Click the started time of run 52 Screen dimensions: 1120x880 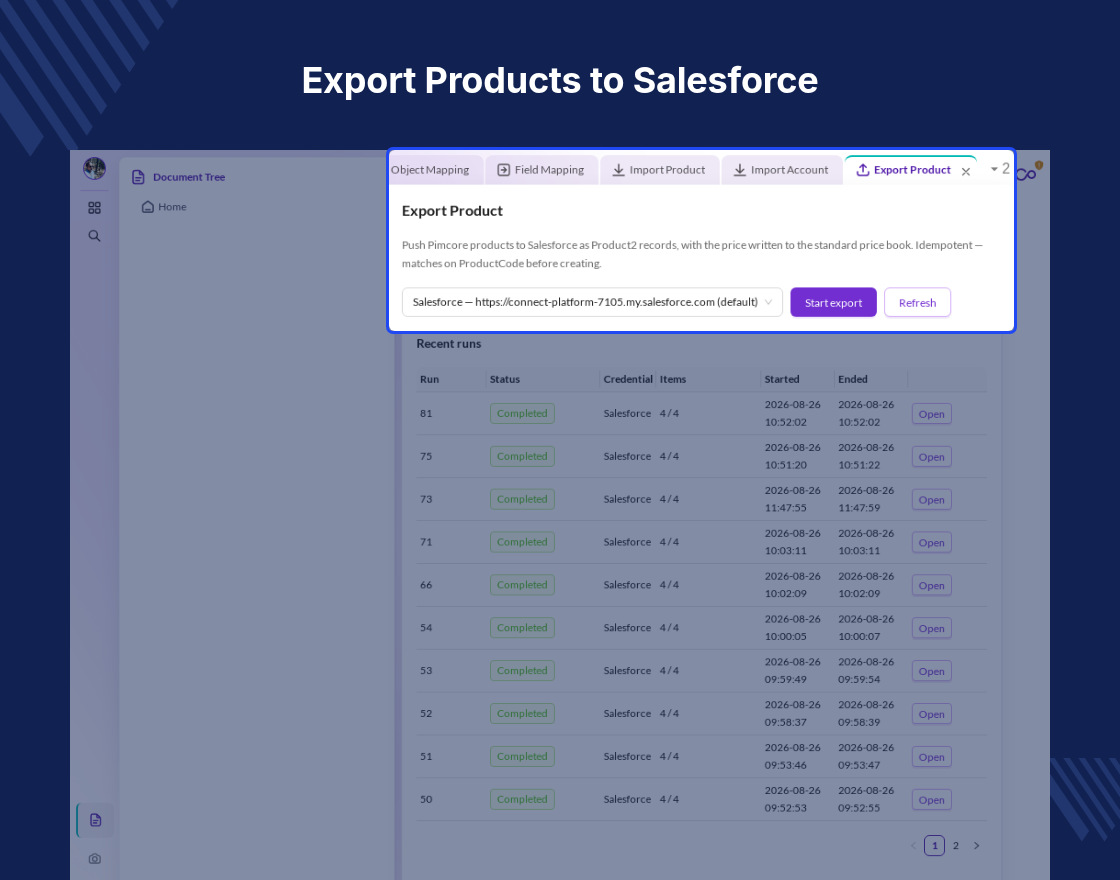point(792,714)
